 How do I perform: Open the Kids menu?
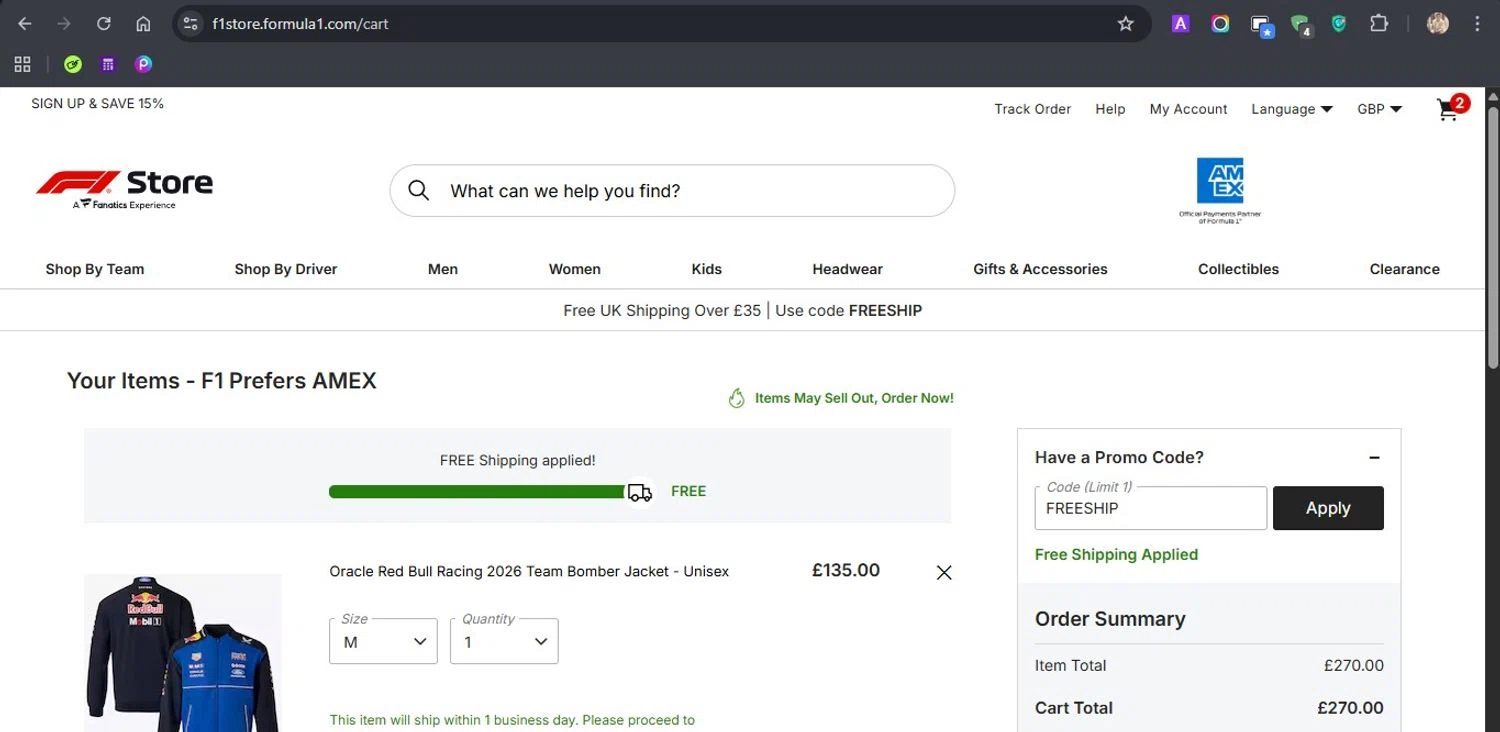[707, 269]
